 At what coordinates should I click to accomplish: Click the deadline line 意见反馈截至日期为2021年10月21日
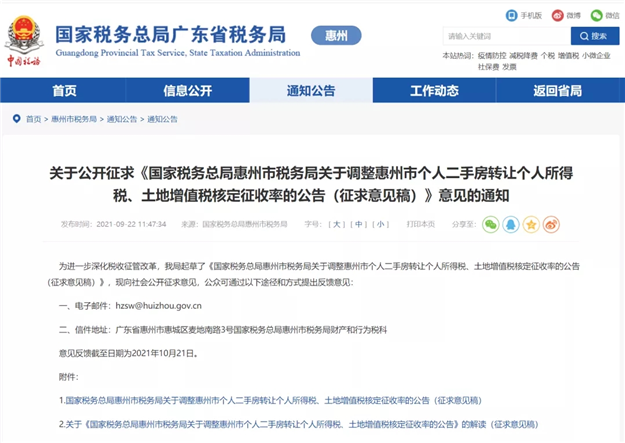(128, 353)
